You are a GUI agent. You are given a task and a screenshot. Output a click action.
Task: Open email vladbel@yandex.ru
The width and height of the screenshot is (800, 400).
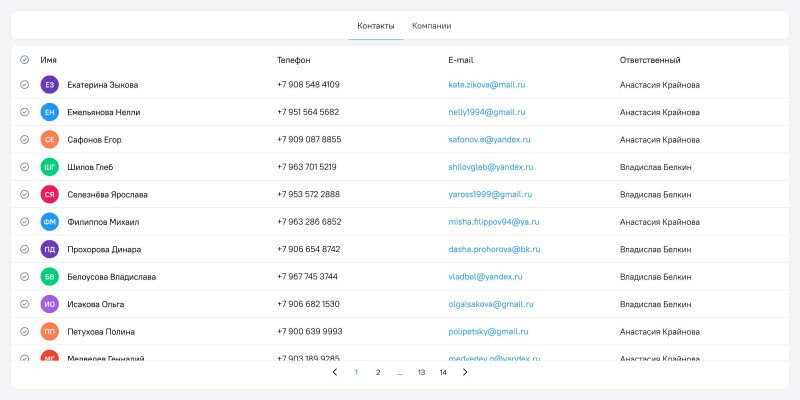485,277
